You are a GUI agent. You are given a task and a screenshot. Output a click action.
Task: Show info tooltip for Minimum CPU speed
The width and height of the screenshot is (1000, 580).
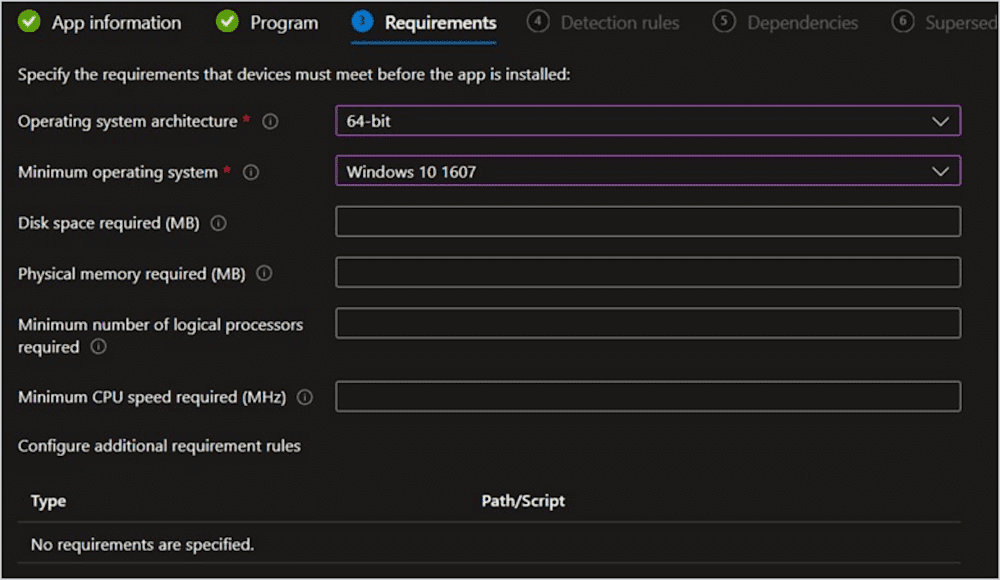pos(305,397)
